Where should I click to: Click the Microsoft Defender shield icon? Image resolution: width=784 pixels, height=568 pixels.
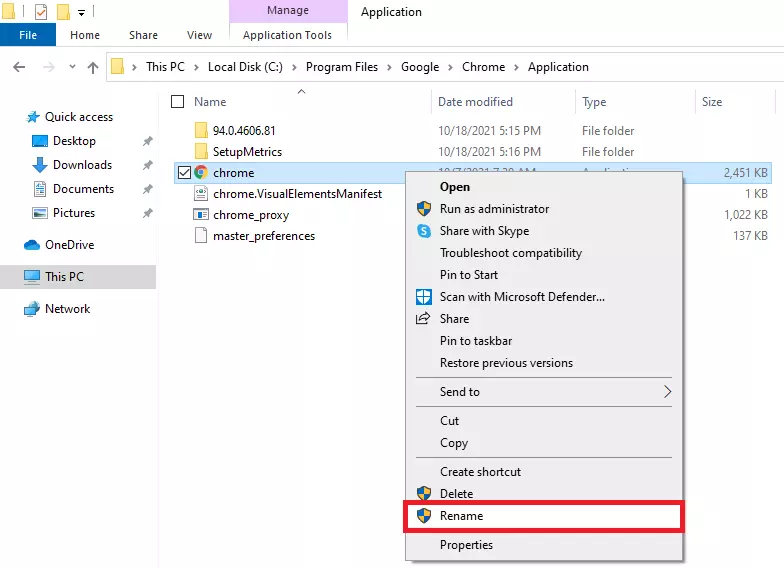(x=424, y=296)
